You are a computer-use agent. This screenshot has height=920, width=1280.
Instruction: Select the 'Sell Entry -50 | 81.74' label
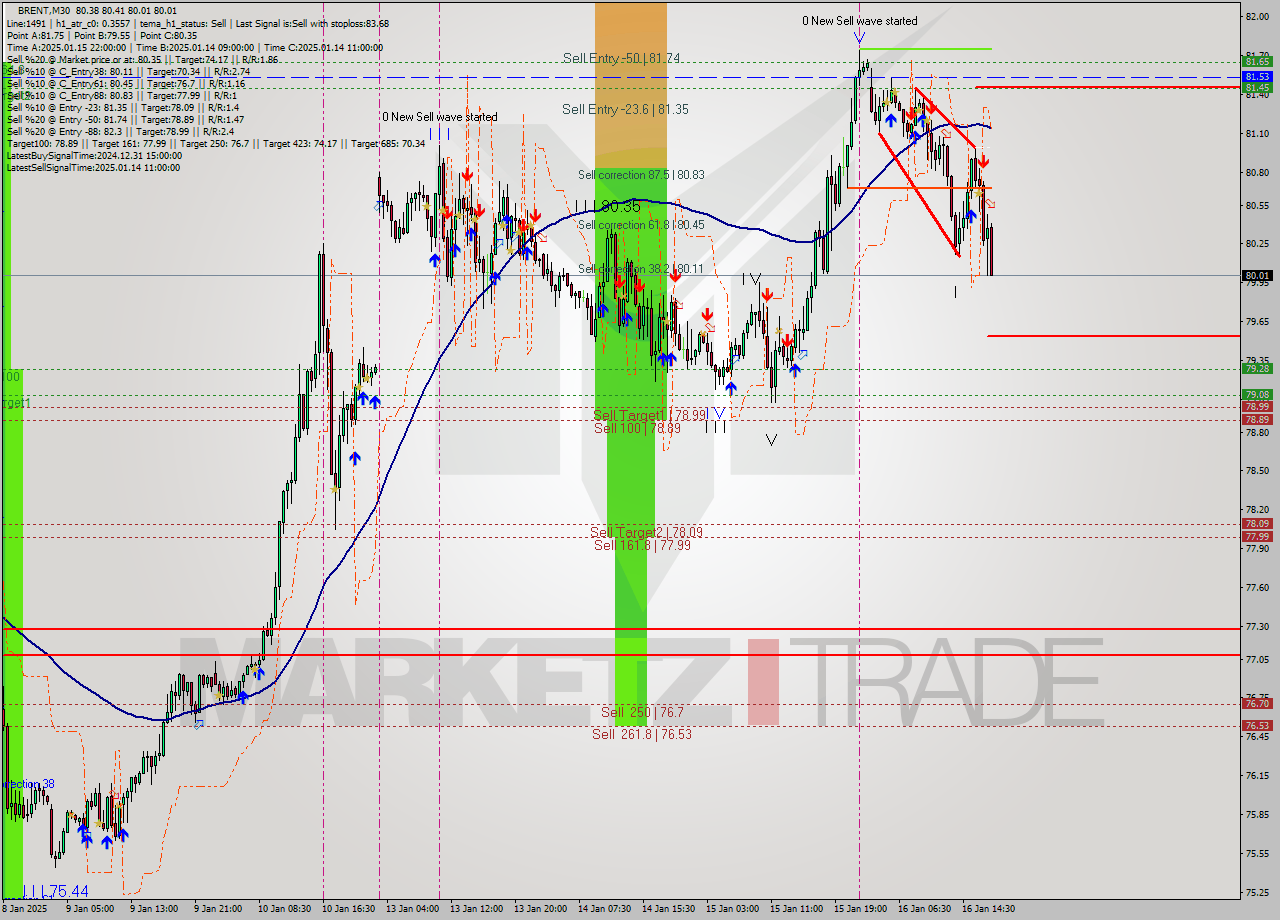[621, 59]
